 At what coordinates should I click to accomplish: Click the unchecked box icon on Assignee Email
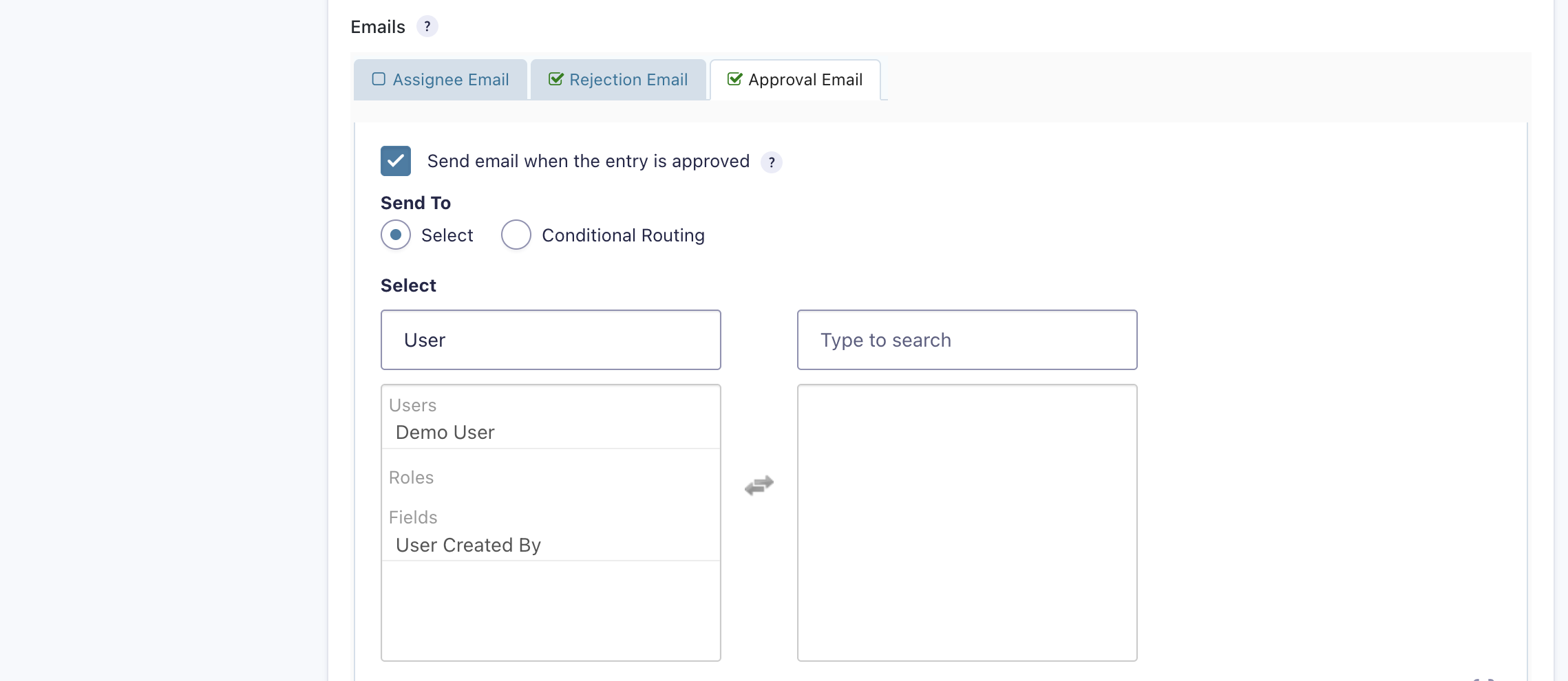[379, 79]
